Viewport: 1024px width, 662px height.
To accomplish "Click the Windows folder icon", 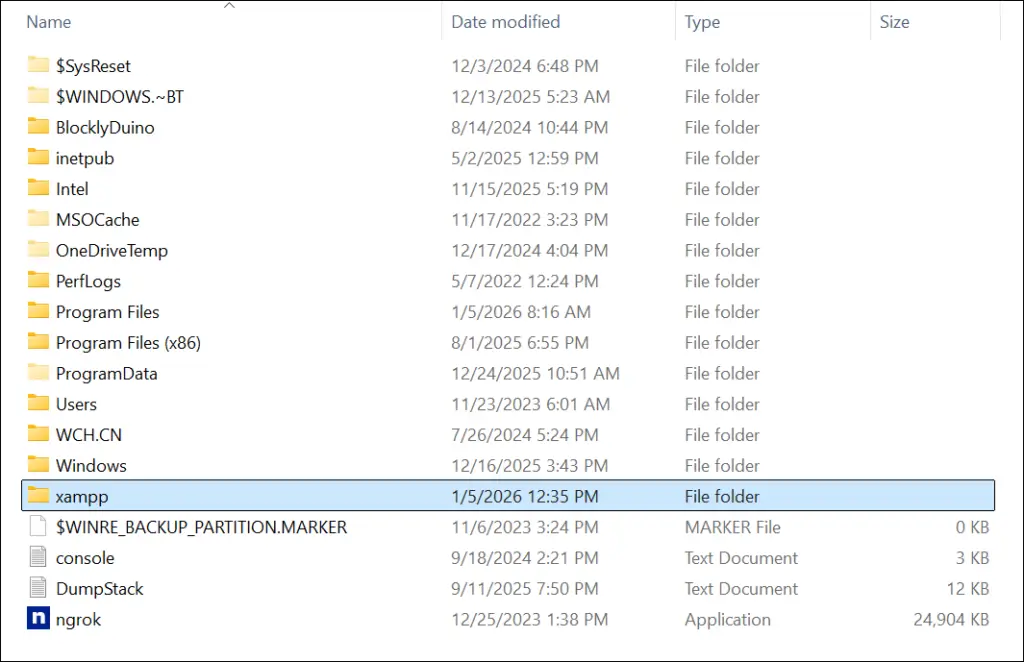I will coord(38,465).
